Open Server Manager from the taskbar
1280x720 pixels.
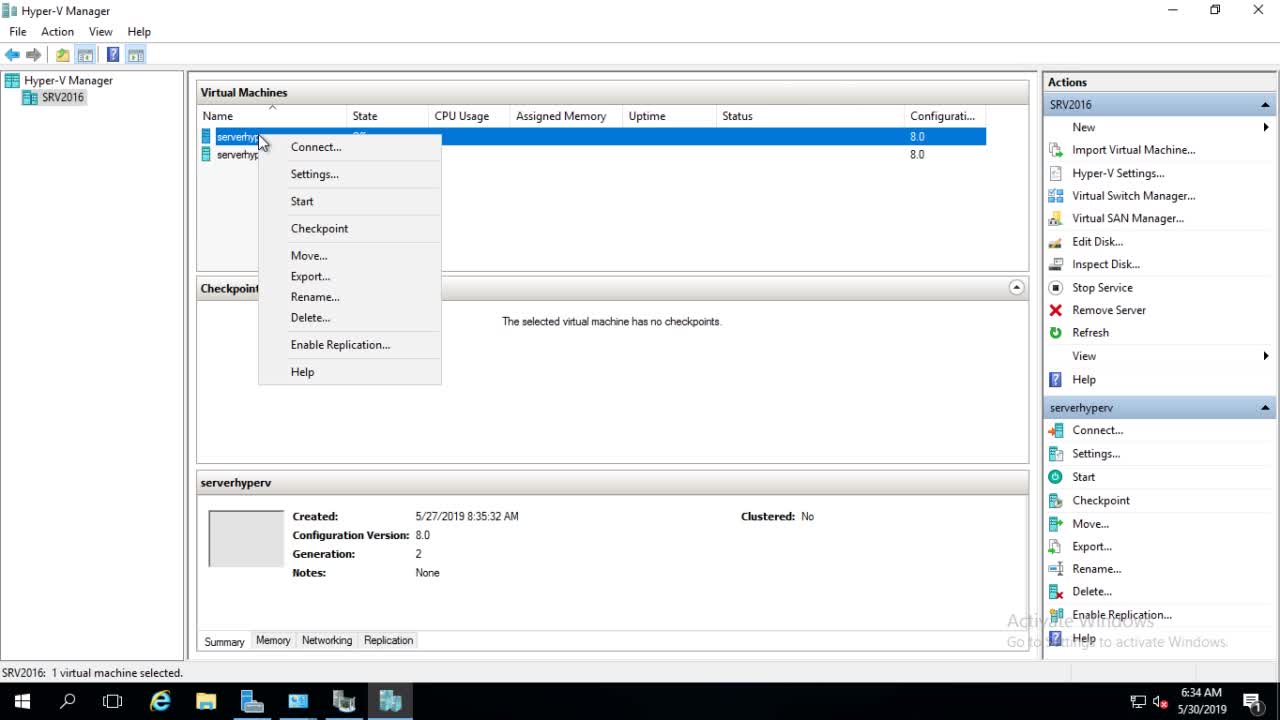click(x=252, y=701)
